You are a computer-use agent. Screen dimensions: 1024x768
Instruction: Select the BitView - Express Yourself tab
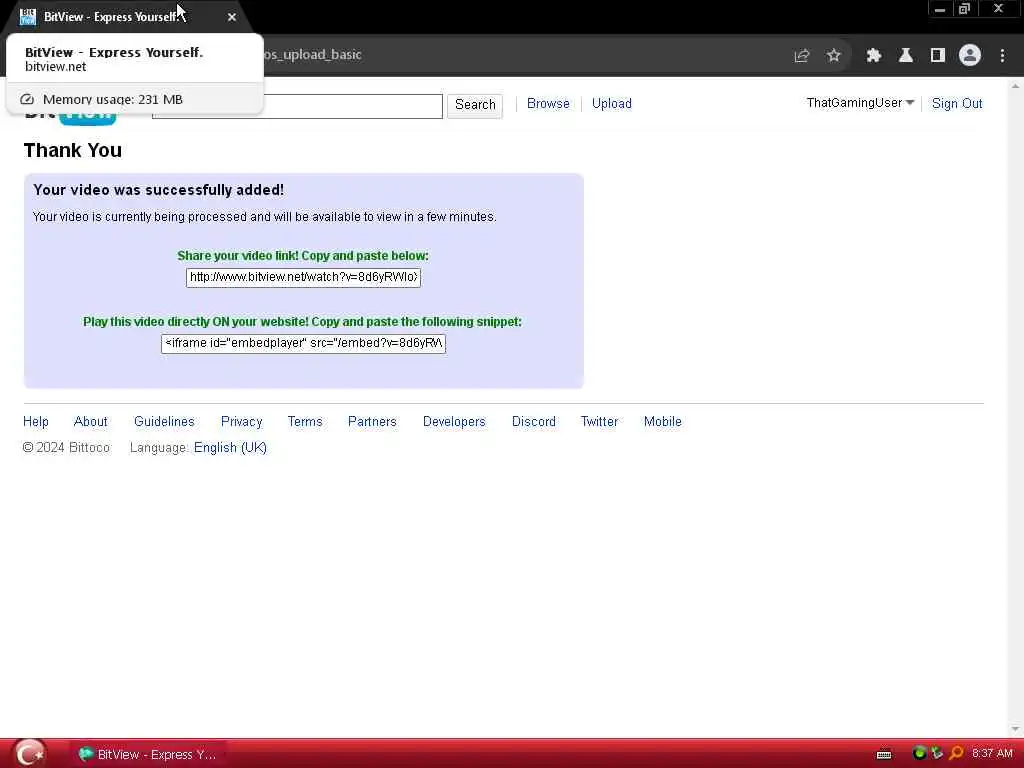[x=127, y=17]
